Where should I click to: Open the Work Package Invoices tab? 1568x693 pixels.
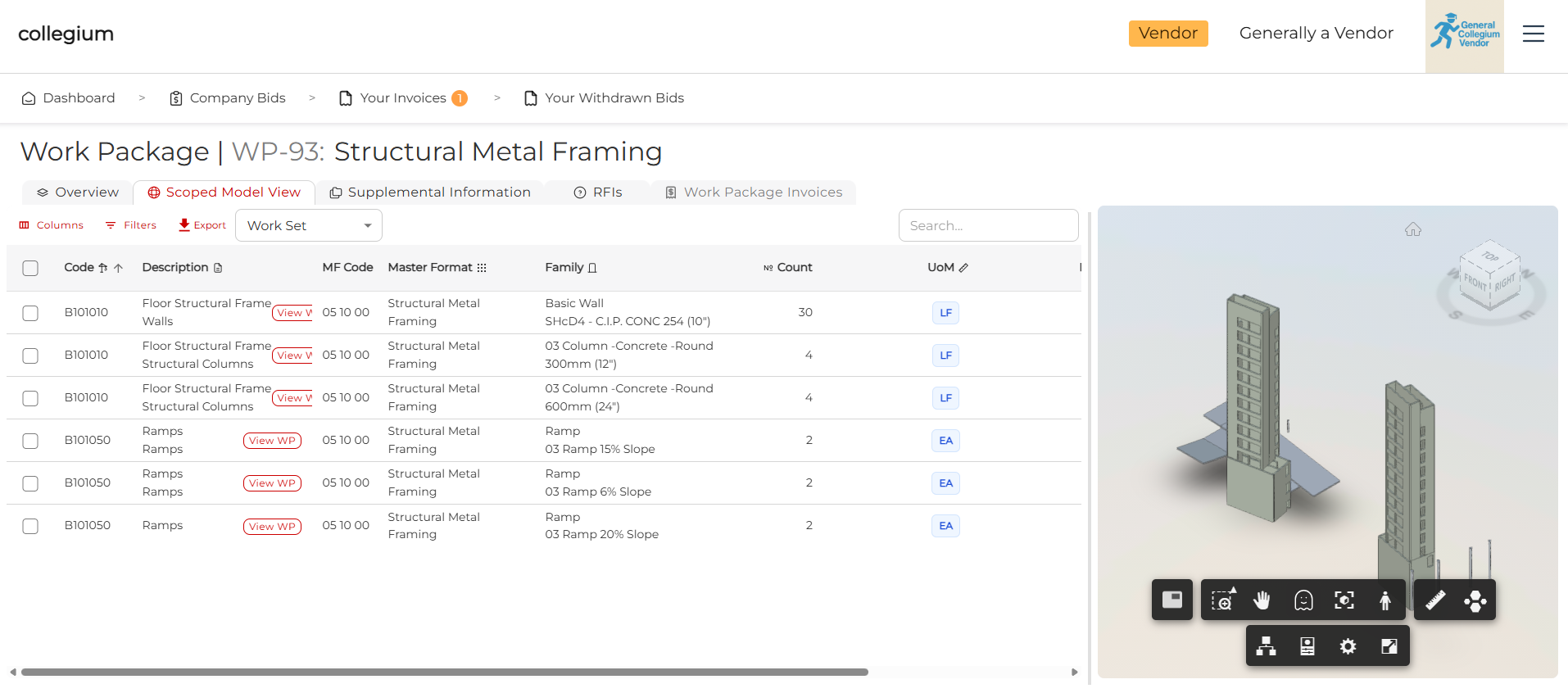click(x=754, y=192)
